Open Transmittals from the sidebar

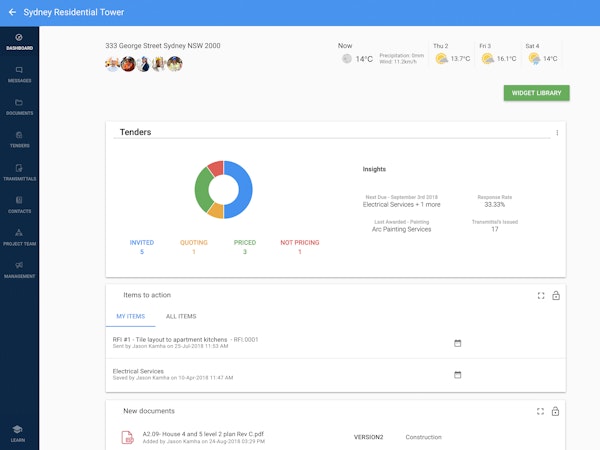click(x=19, y=172)
